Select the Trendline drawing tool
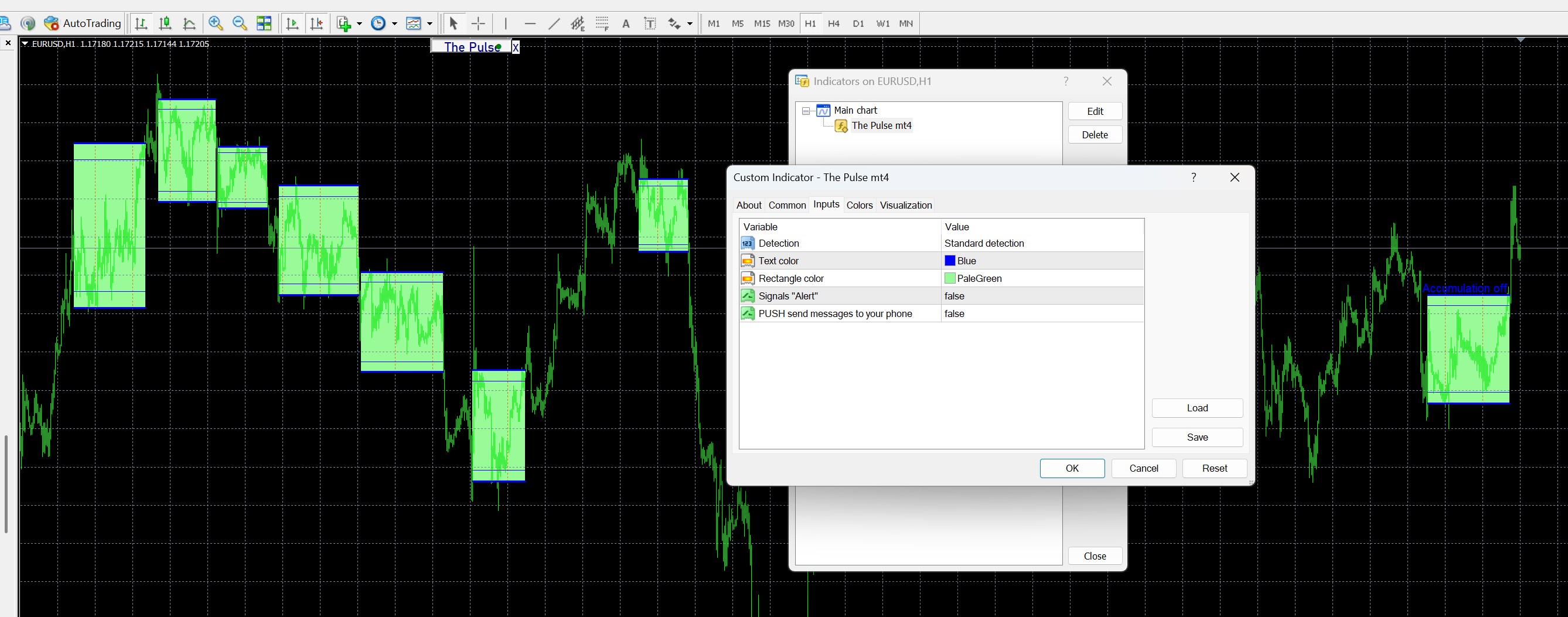Image resolution: width=1568 pixels, height=617 pixels. (x=553, y=23)
